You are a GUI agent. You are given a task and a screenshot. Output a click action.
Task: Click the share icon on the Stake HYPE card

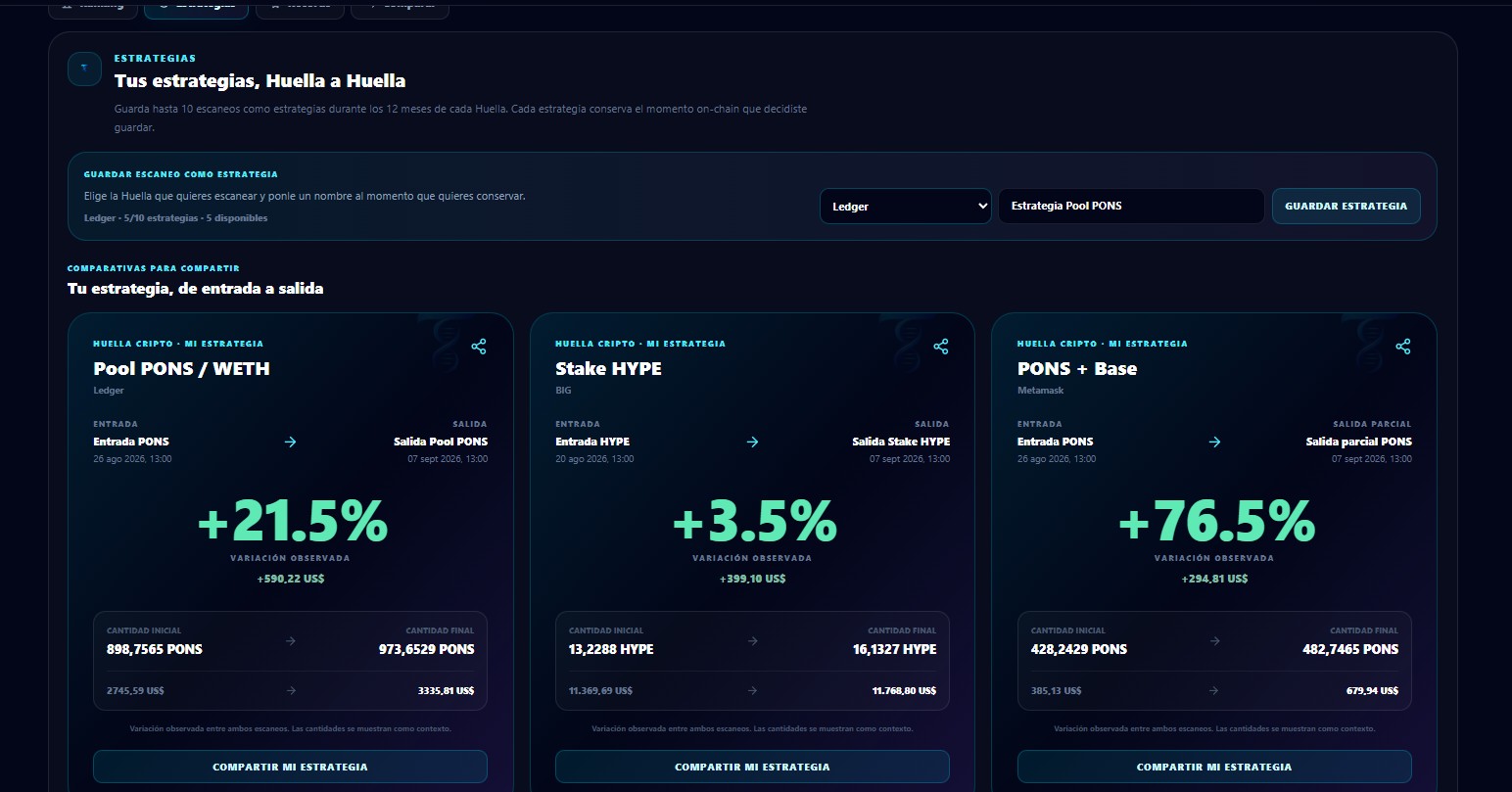coord(941,347)
